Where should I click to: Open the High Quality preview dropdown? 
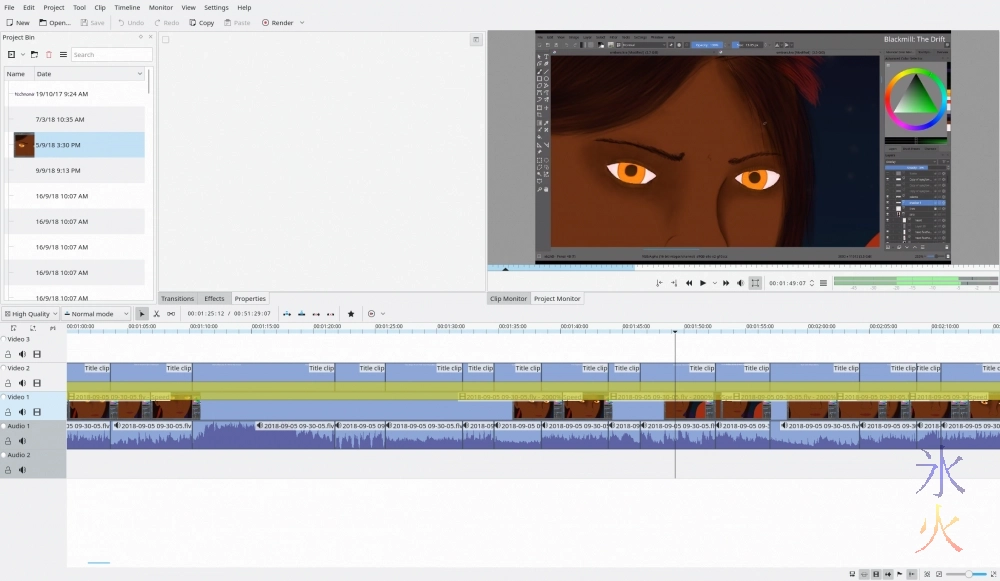29,314
